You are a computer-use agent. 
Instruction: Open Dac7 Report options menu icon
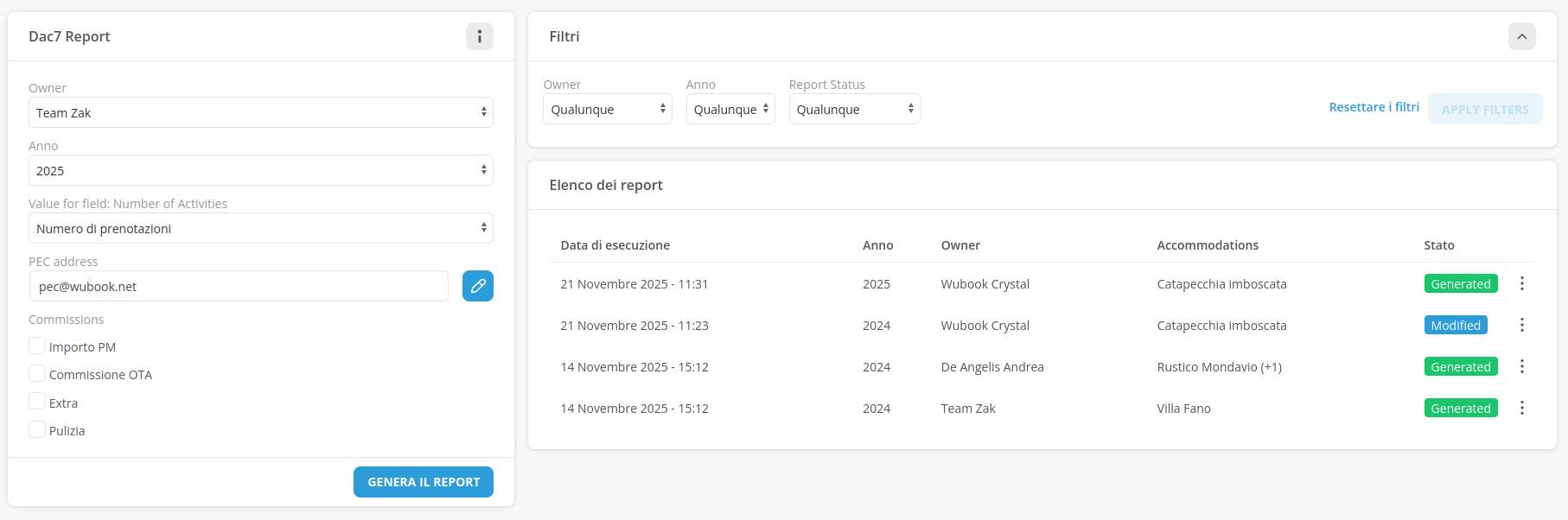[480, 36]
